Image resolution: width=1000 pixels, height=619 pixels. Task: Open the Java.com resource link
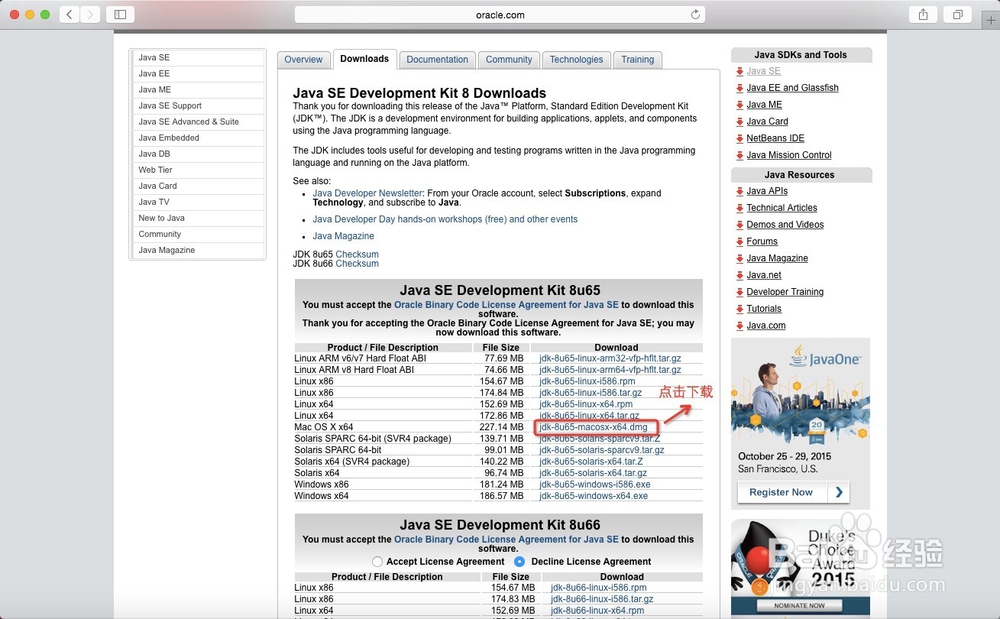coord(766,325)
